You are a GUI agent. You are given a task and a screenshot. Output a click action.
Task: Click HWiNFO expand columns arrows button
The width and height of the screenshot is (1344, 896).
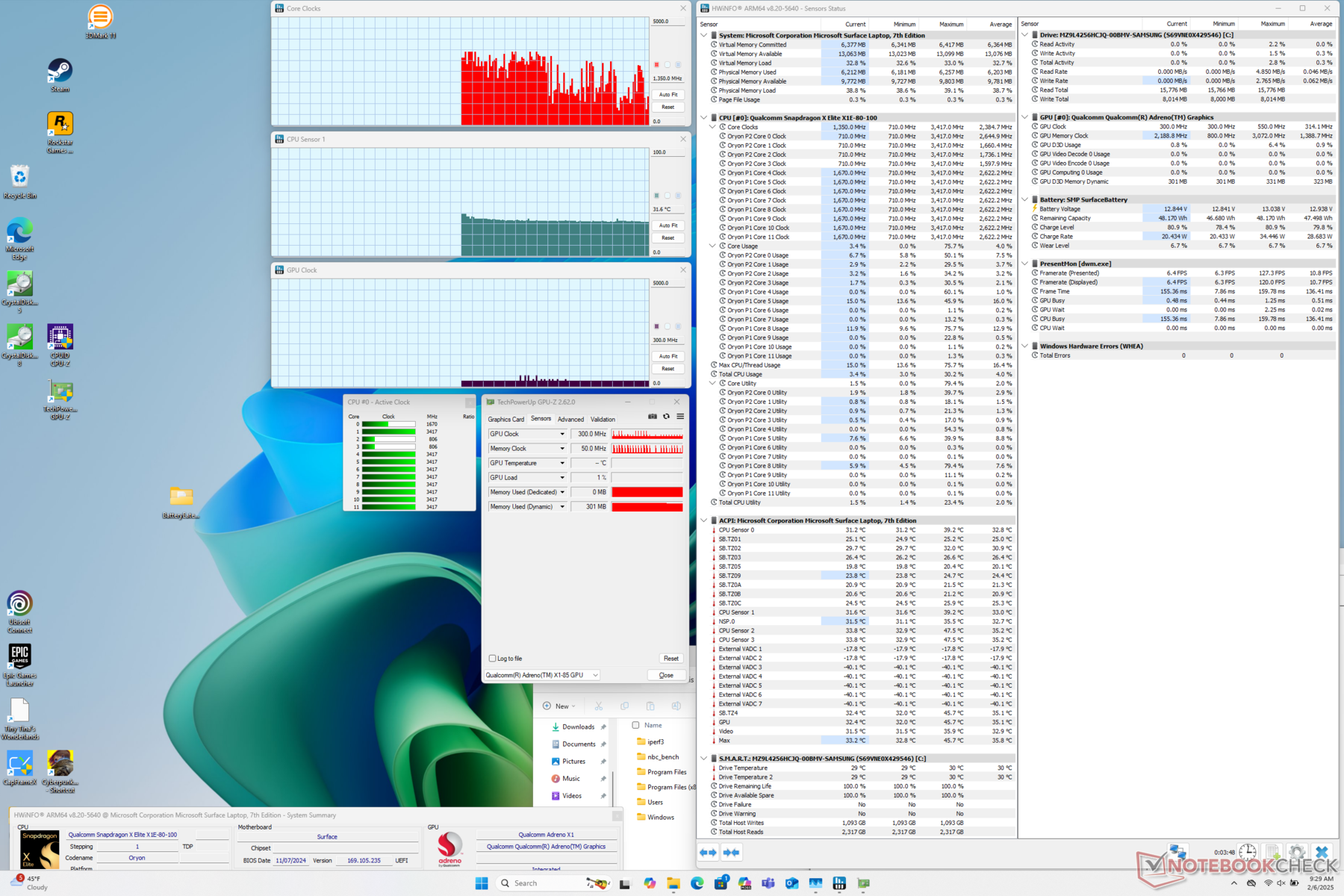pyautogui.click(x=708, y=852)
